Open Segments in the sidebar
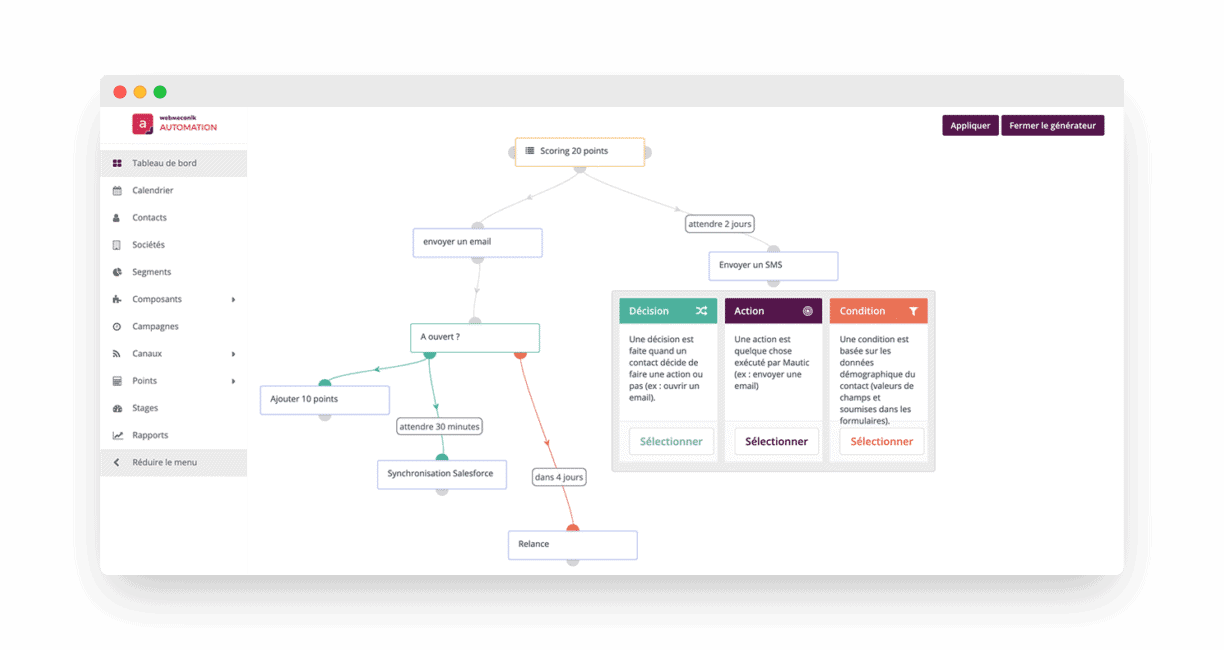The image size is (1224, 650). pyautogui.click(x=173, y=272)
